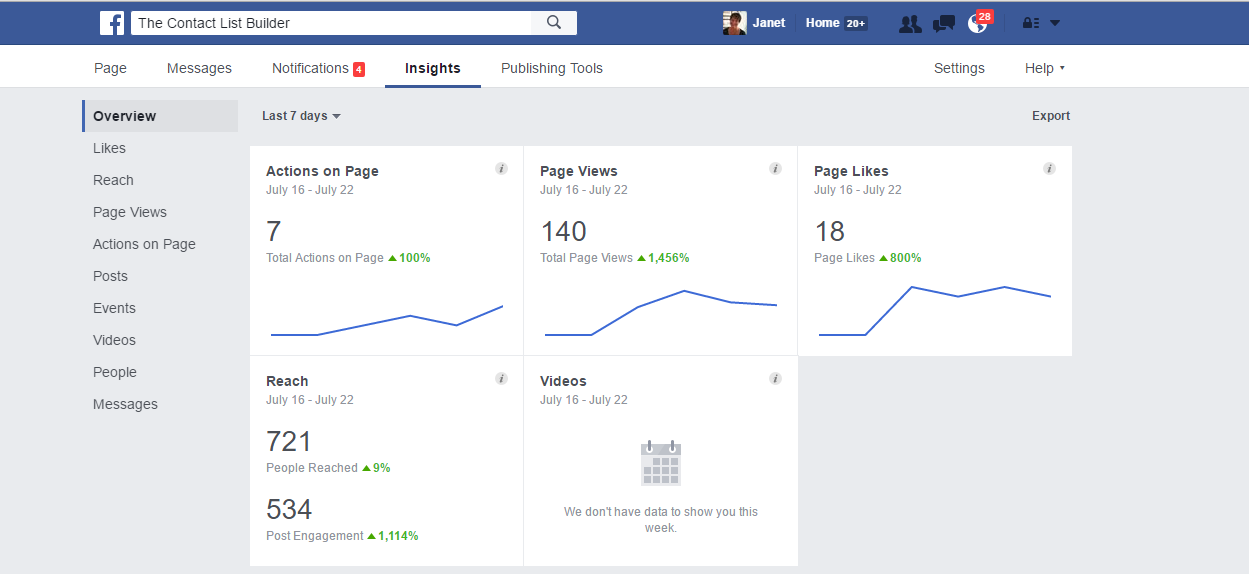Click info icon on Actions on Page card

click(501, 169)
